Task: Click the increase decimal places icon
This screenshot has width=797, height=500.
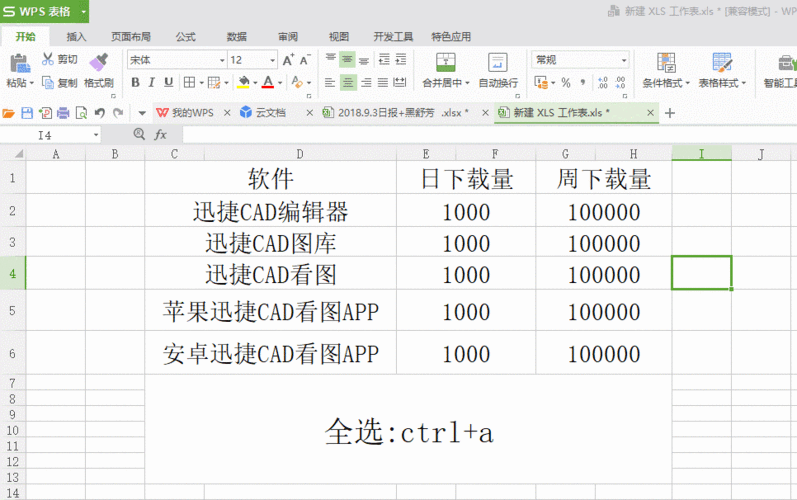Action: tap(603, 82)
